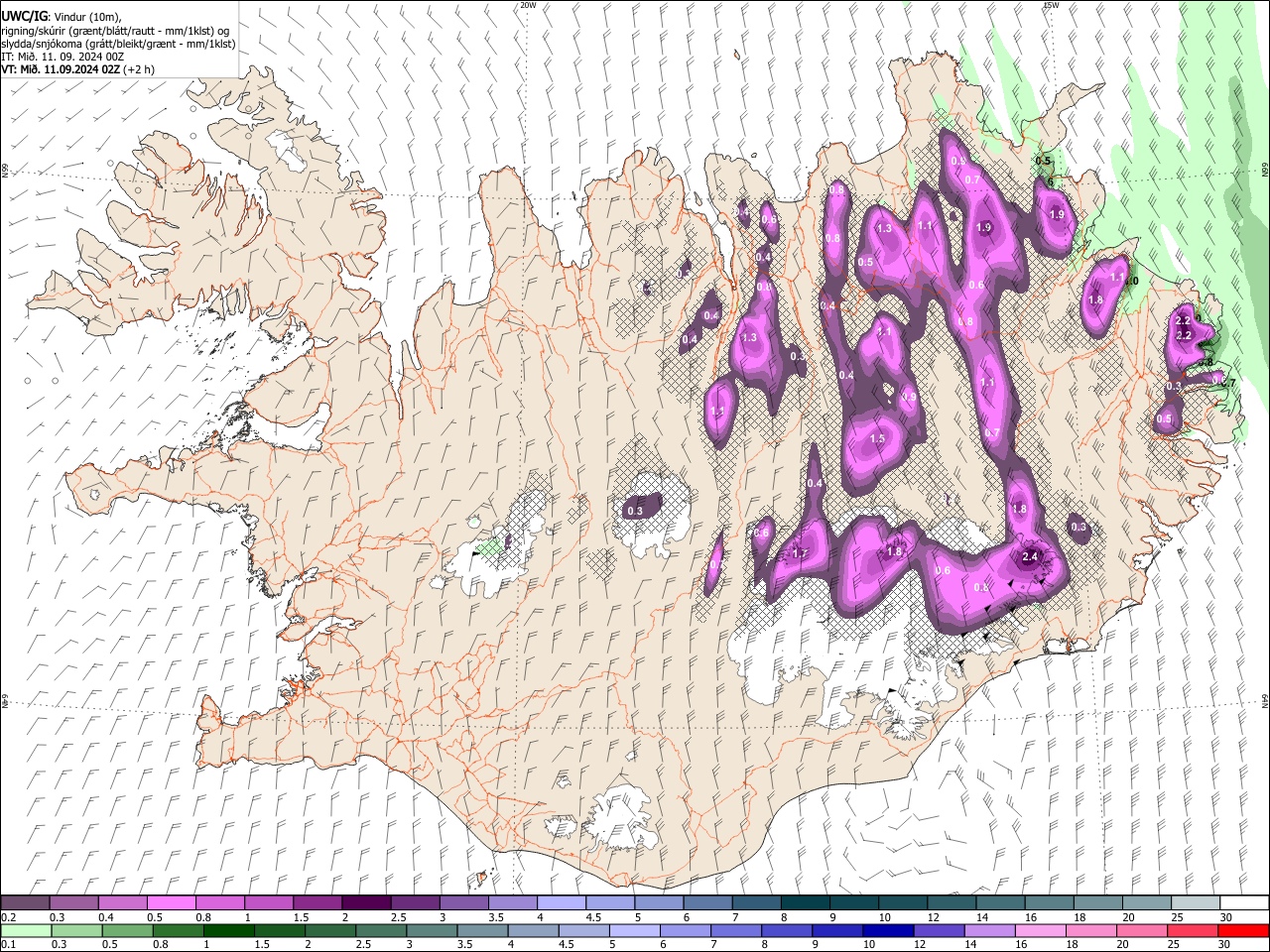Select rain legend swatch between 1 and 1.5
Screen dimensions: 1270x952
(228, 930)
